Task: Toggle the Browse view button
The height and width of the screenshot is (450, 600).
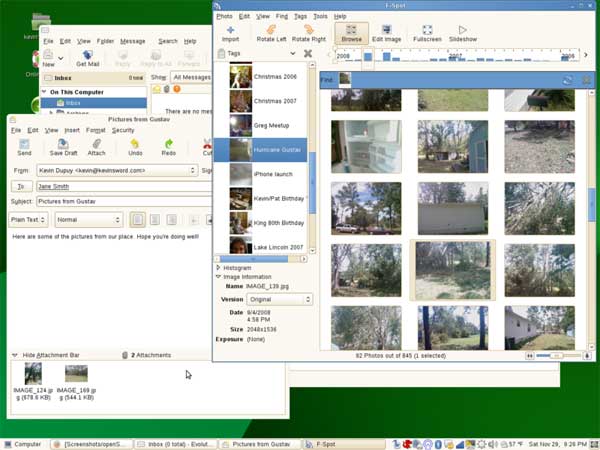Action: coord(351,34)
